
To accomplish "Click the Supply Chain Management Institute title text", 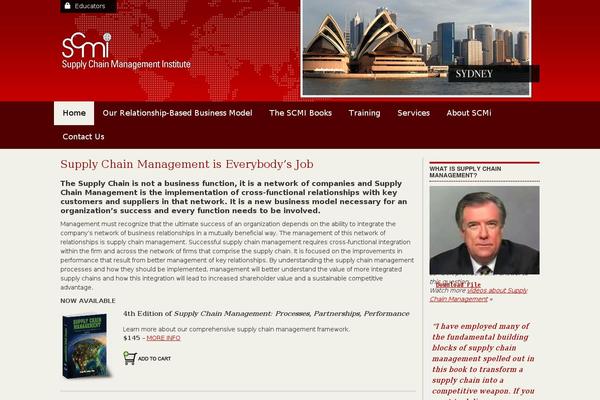I will point(126,64).
